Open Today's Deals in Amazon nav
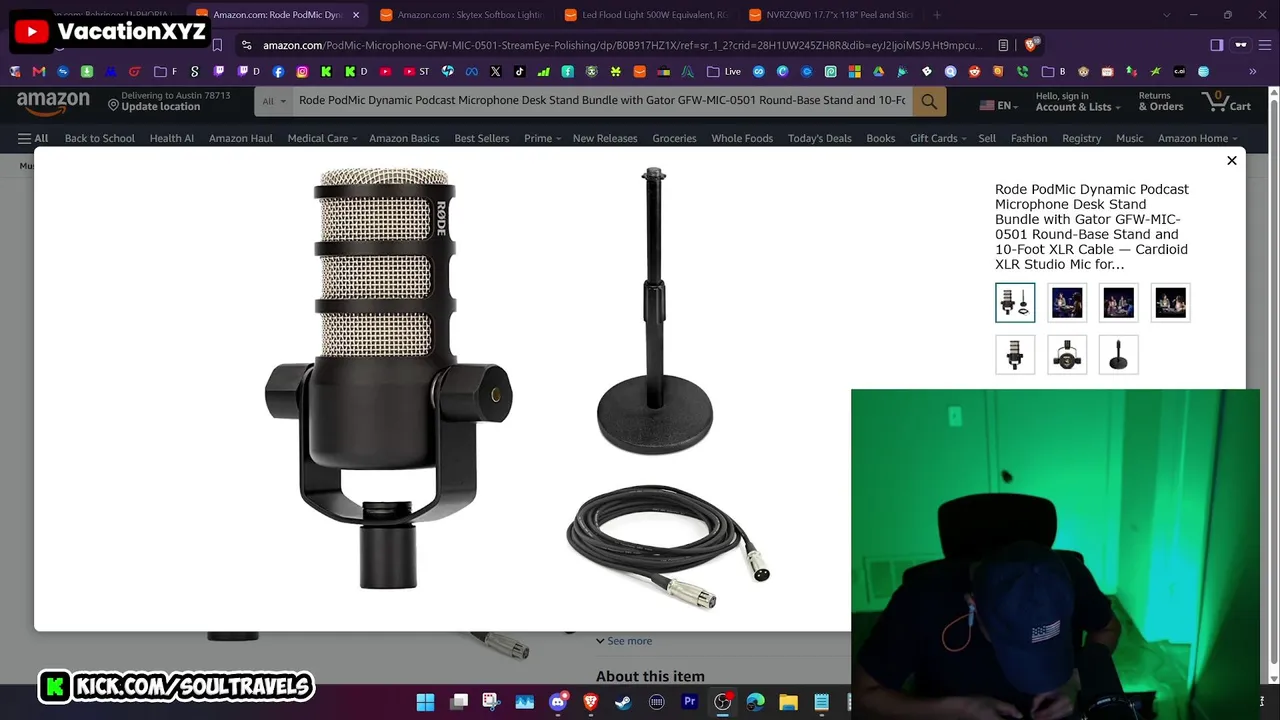 pos(819,138)
